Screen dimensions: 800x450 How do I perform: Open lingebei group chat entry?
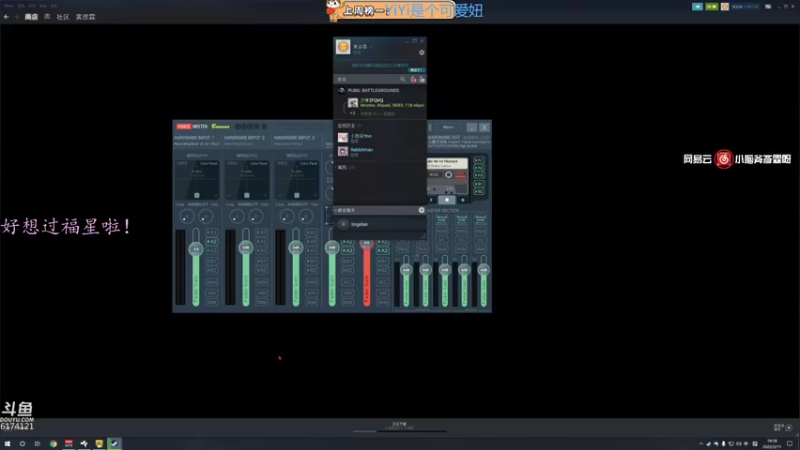pyautogui.click(x=380, y=224)
